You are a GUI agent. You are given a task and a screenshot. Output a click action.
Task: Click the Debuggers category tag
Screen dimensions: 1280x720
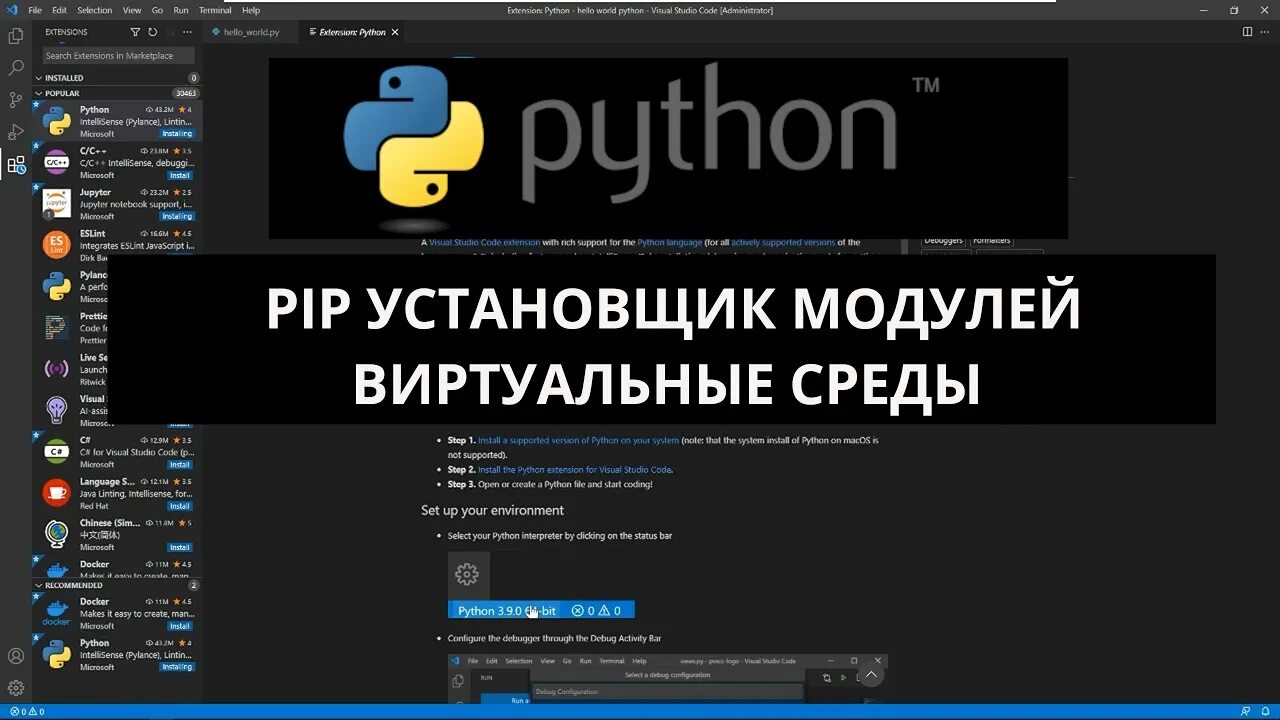pos(944,240)
